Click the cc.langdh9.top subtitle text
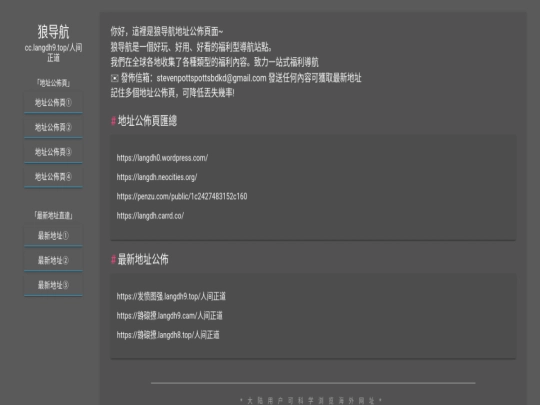Viewport: 540px width, 405px height. 53,53
